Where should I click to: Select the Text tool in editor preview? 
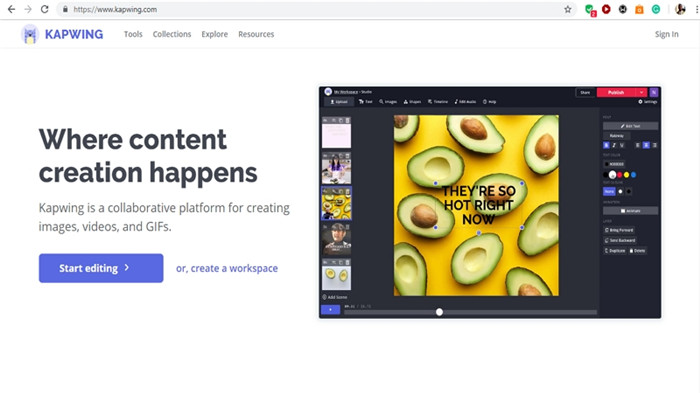tap(365, 102)
